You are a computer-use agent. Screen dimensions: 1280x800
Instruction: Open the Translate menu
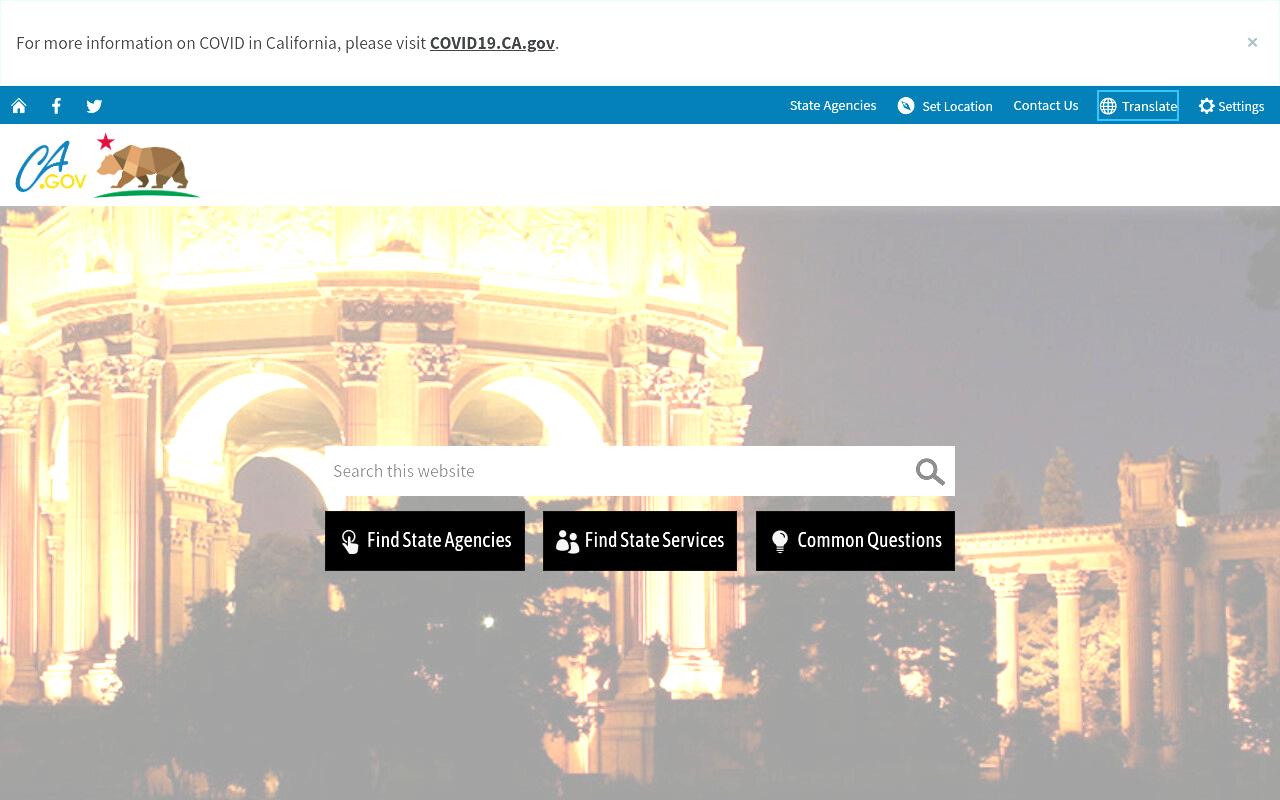pyautogui.click(x=1138, y=106)
